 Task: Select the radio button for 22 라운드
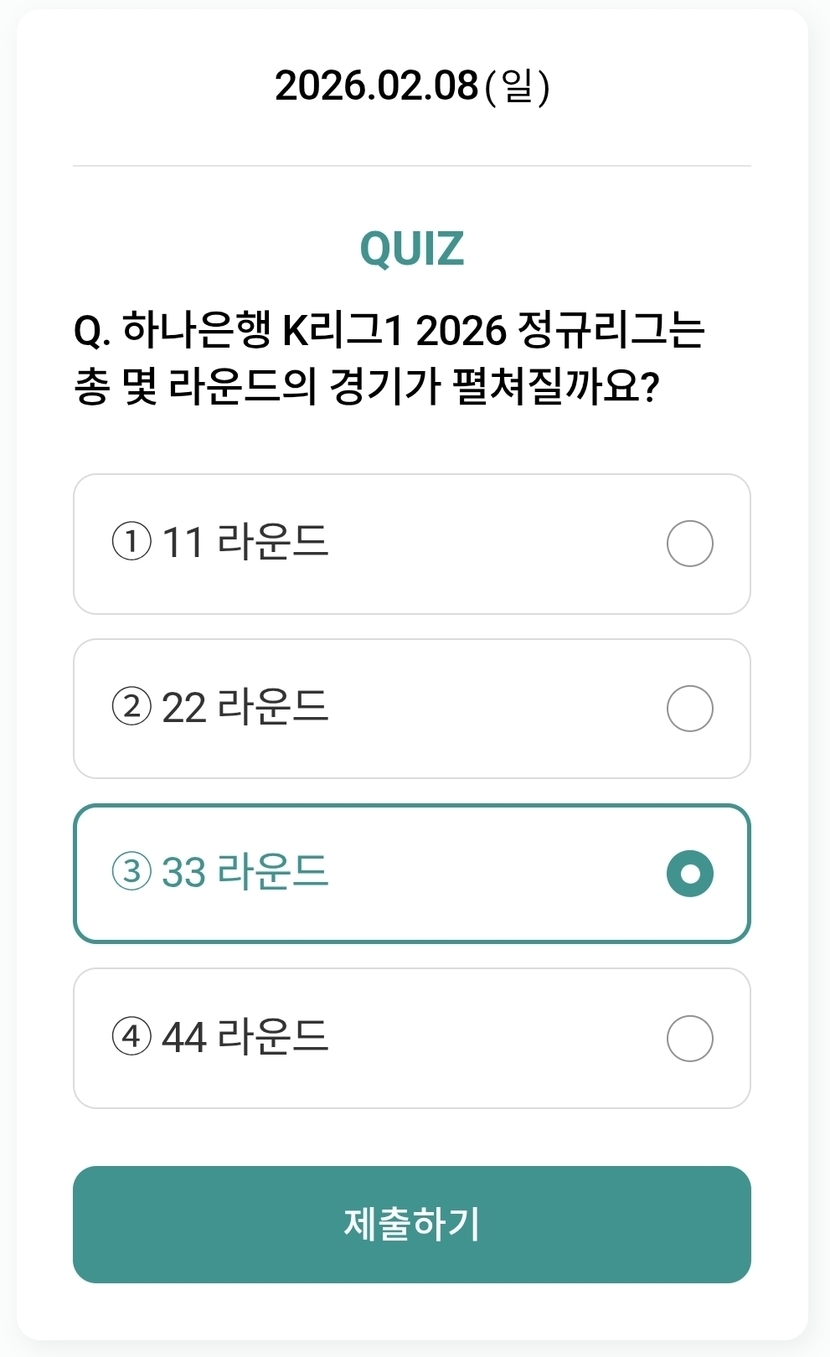pos(689,709)
